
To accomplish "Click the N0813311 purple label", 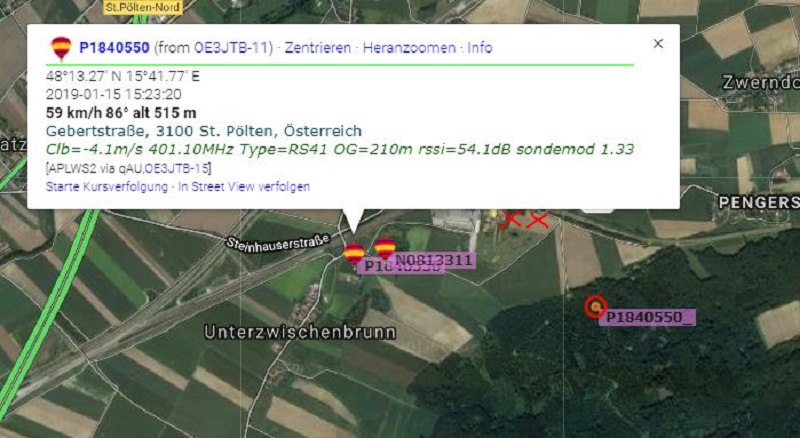I will 434,260.
